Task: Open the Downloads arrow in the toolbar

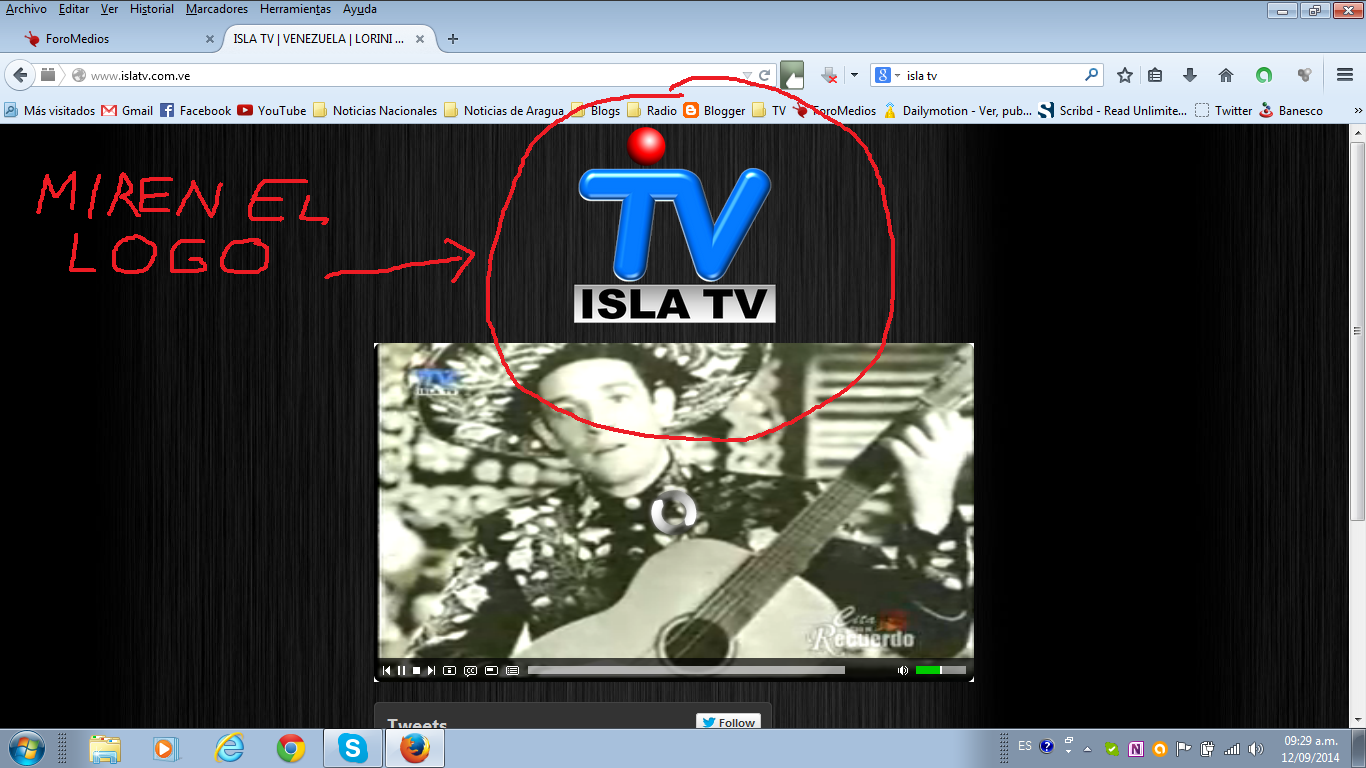Action: [1190, 75]
